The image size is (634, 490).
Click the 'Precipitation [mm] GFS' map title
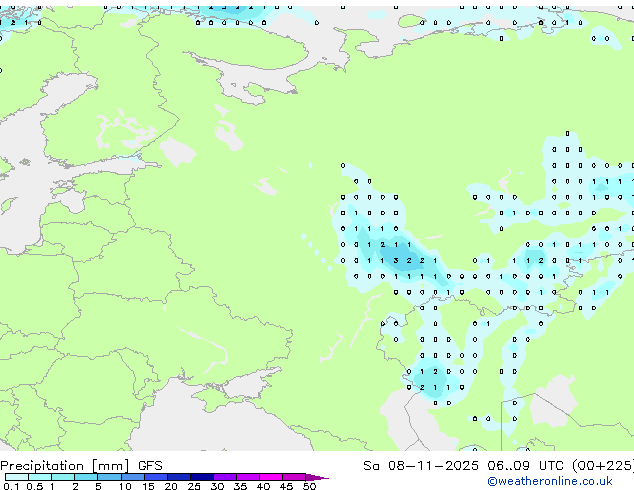(81, 466)
